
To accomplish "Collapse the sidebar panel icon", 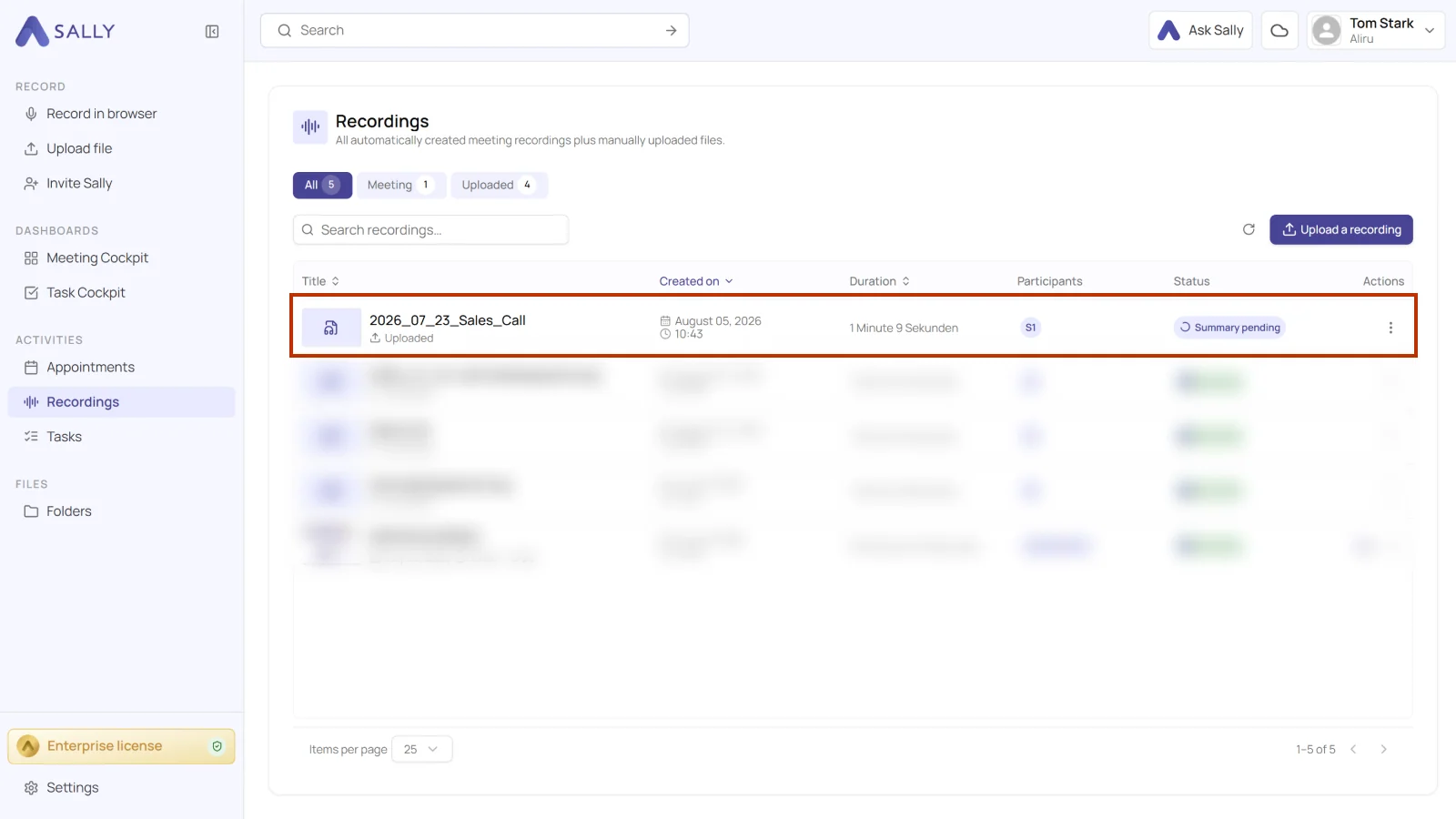I will coord(212,32).
